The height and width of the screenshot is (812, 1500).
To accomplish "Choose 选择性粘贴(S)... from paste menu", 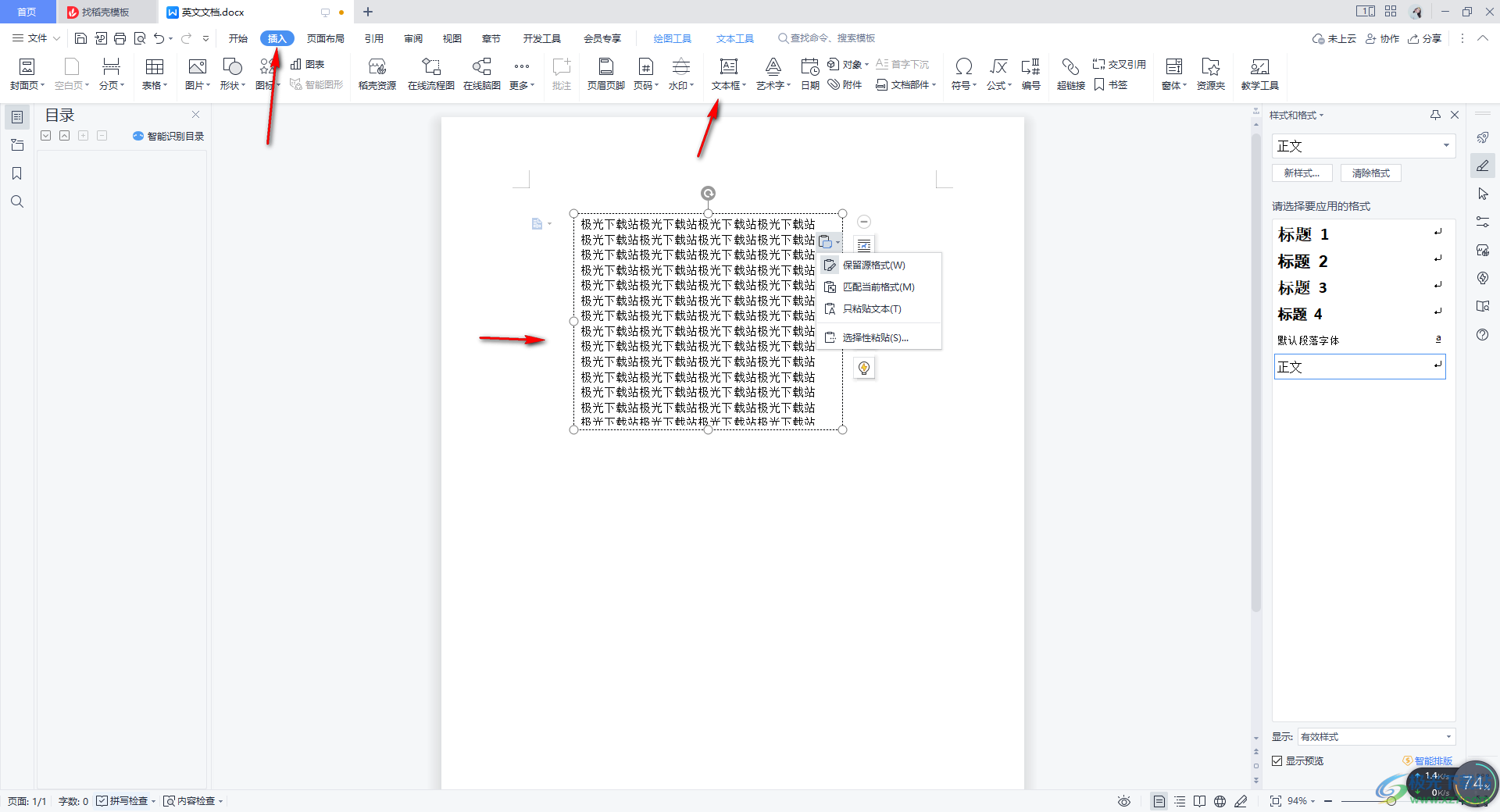I will pyautogui.click(x=879, y=338).
